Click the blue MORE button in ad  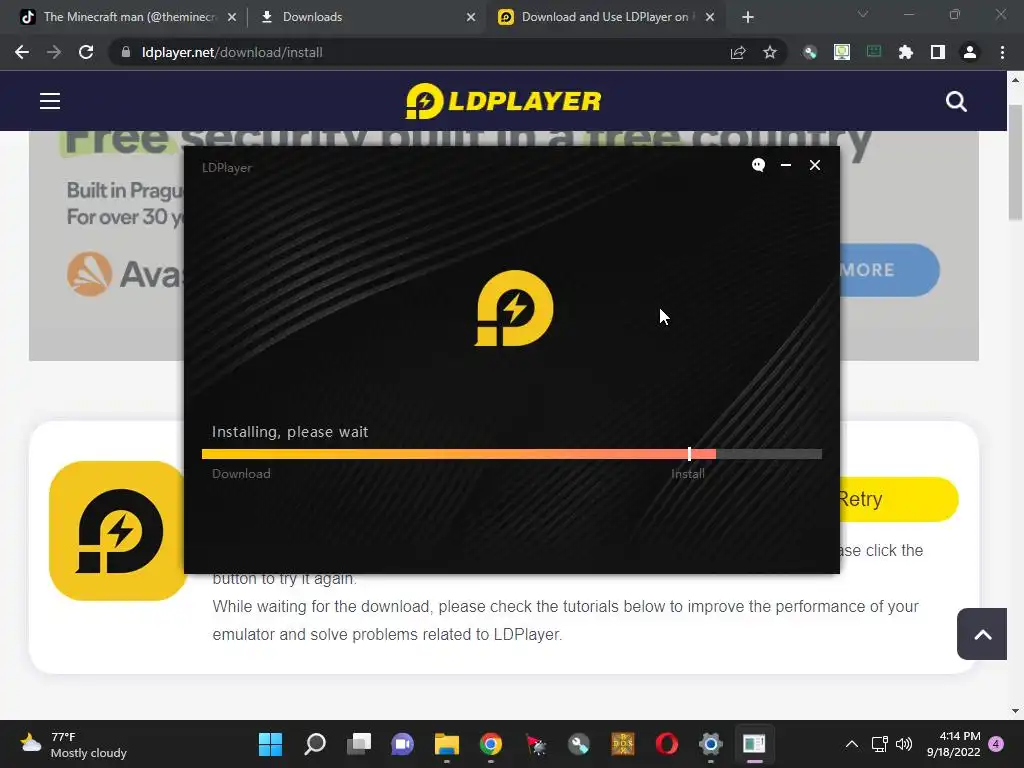pyautogui.click(x=889, y=270)
